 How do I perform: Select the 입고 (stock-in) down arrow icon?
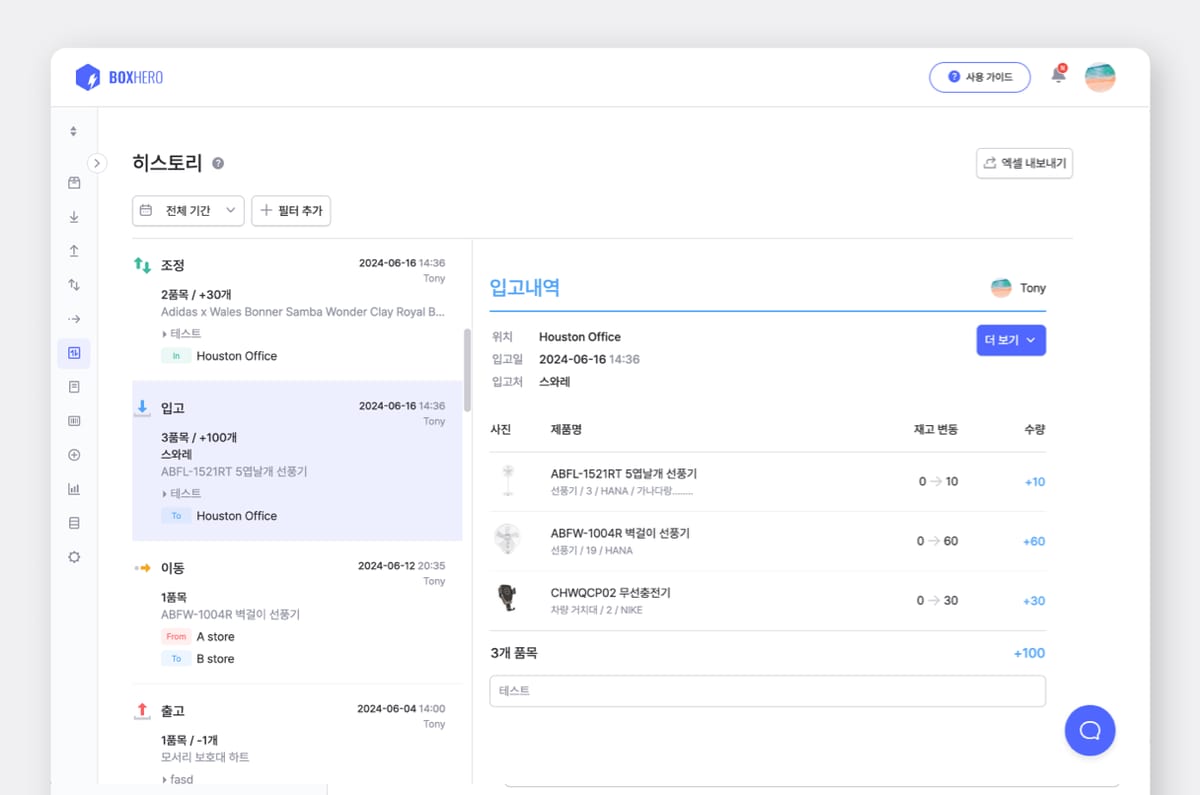tap(73, 216)
